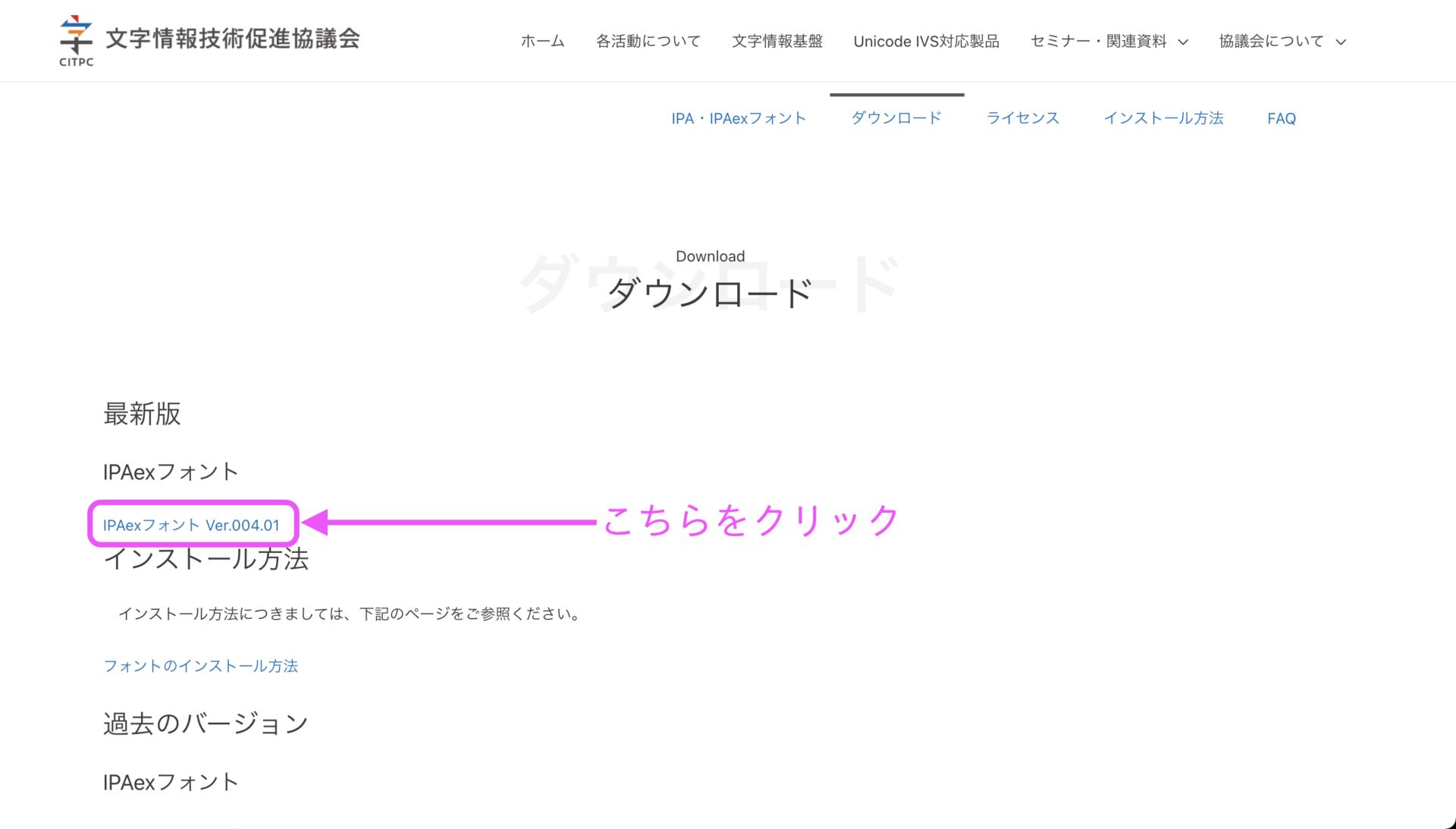The width and height of the screenshot is (1456, 829).
Task: Navigate to Unicode IVS対応製品
Action: coord(926,41)
